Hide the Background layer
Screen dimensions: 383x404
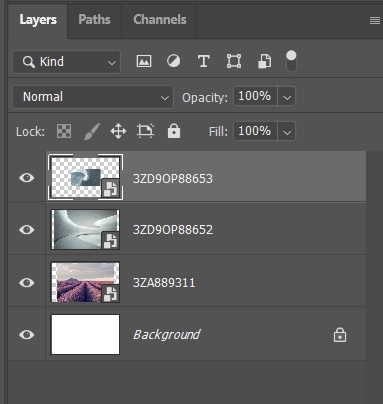click(27, 334)
